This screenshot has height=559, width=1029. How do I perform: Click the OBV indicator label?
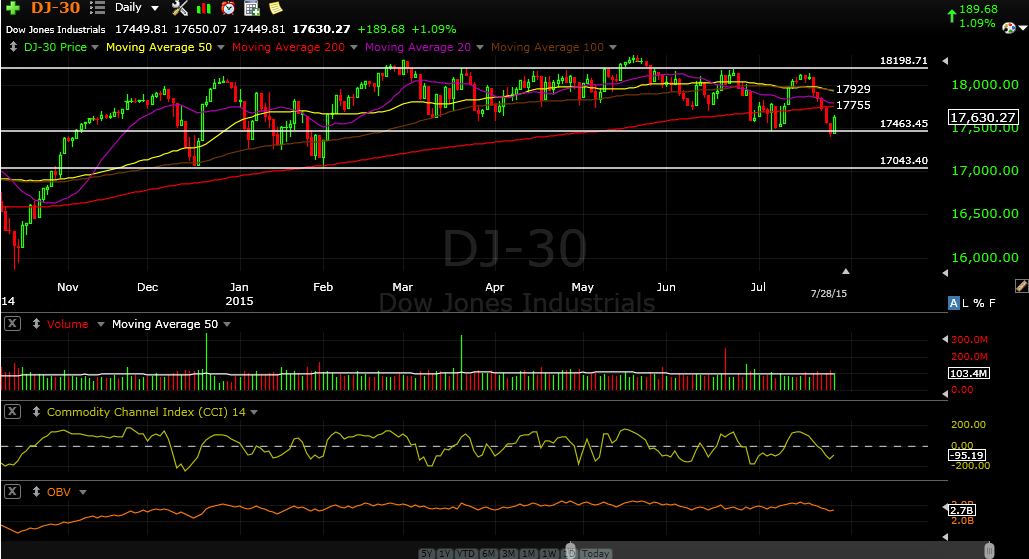pos(58,492)
